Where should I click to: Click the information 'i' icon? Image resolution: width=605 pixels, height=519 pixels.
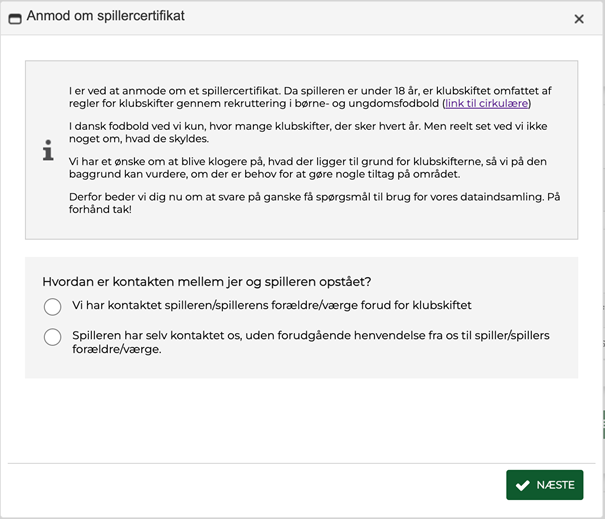[48, 151]
